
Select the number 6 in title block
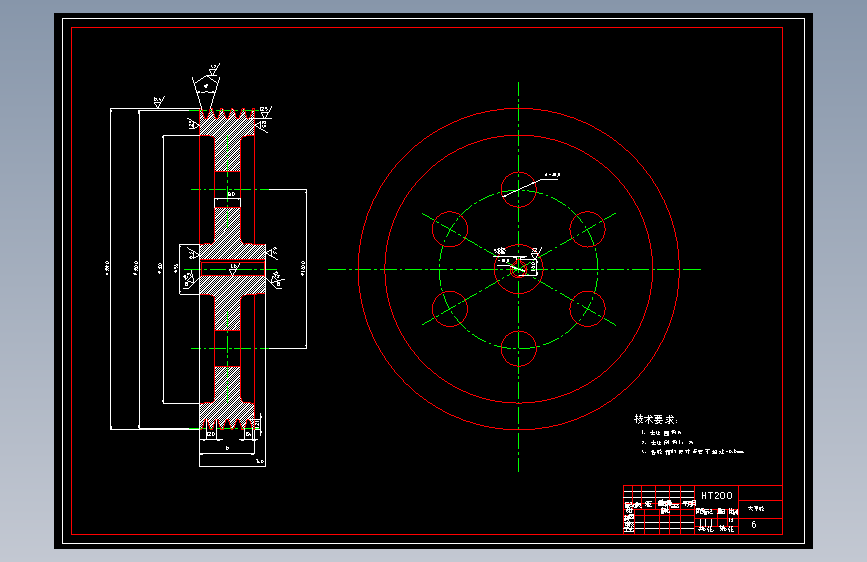754,524
